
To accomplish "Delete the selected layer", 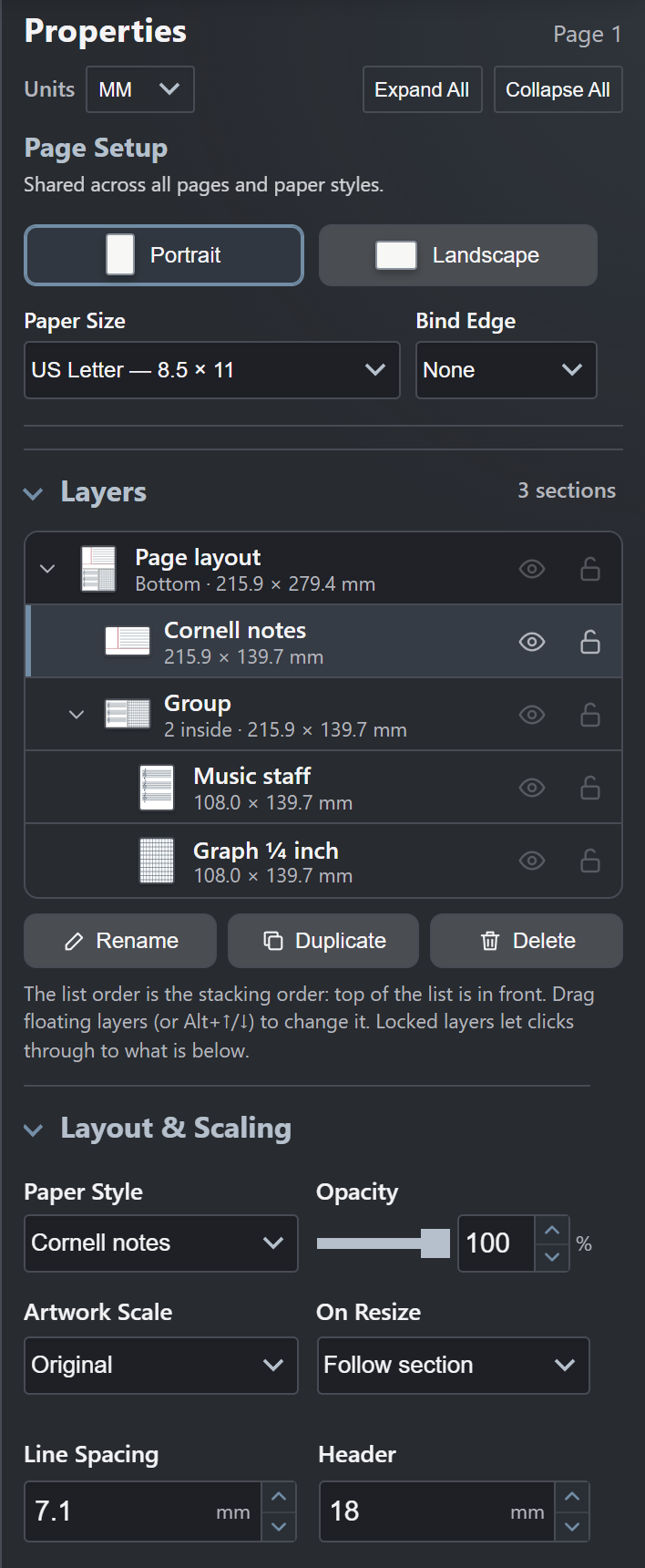I will (527, 941).
